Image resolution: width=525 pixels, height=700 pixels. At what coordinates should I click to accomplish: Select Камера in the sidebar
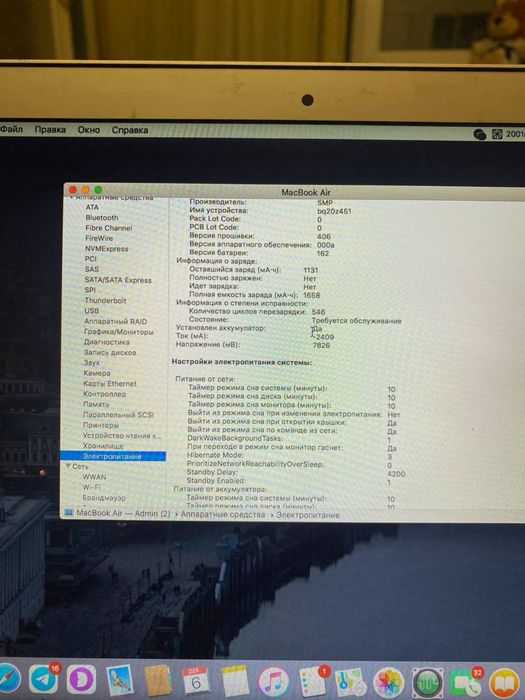pos(96,373)
